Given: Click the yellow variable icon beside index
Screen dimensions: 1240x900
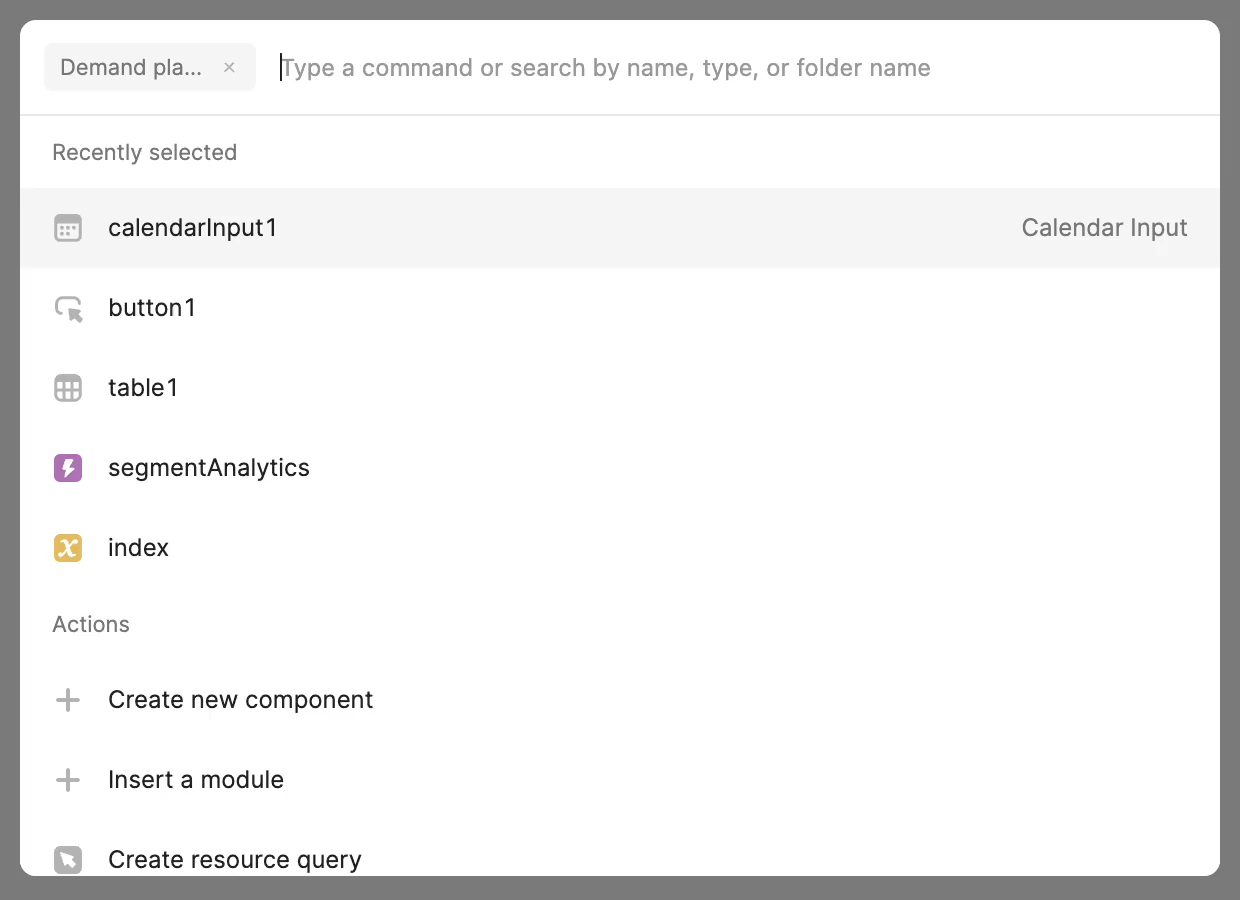Looking at the screenshot, I should (x=67, y=548).
